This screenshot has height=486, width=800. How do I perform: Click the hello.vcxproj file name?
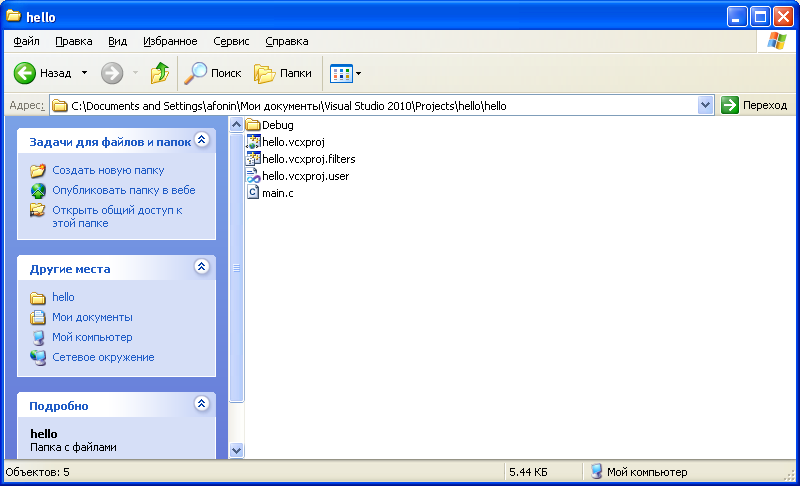point(293,142)
